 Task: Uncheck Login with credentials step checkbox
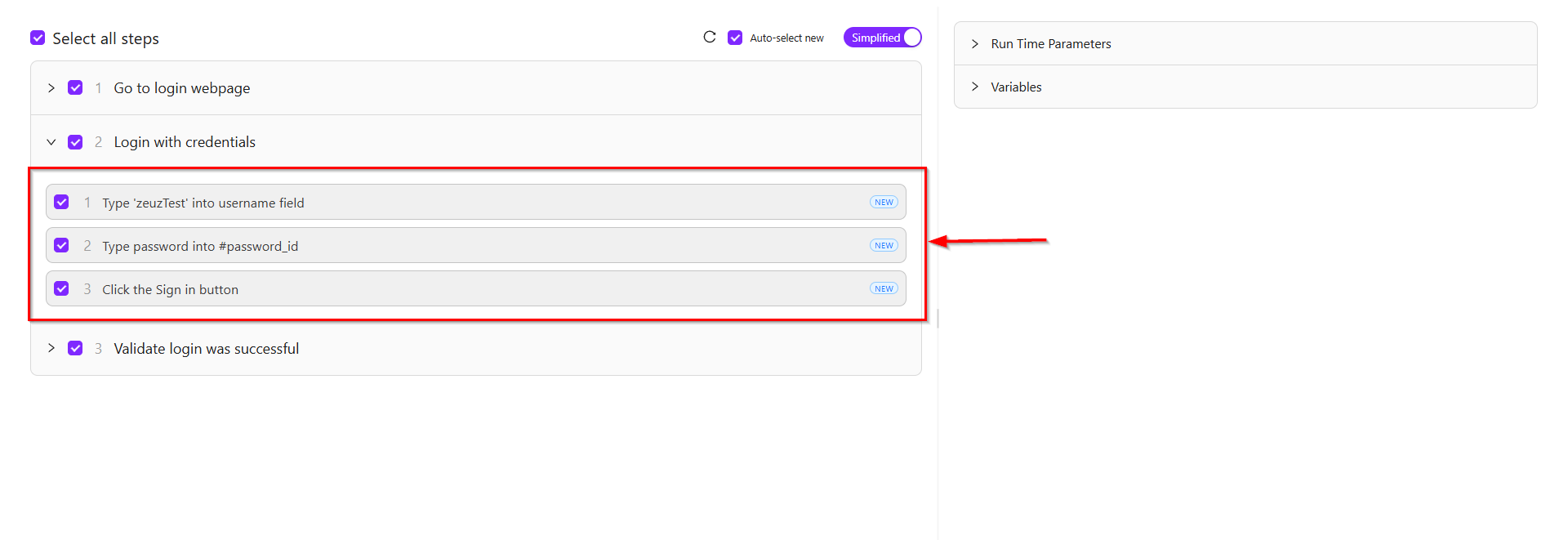point(75,142)
